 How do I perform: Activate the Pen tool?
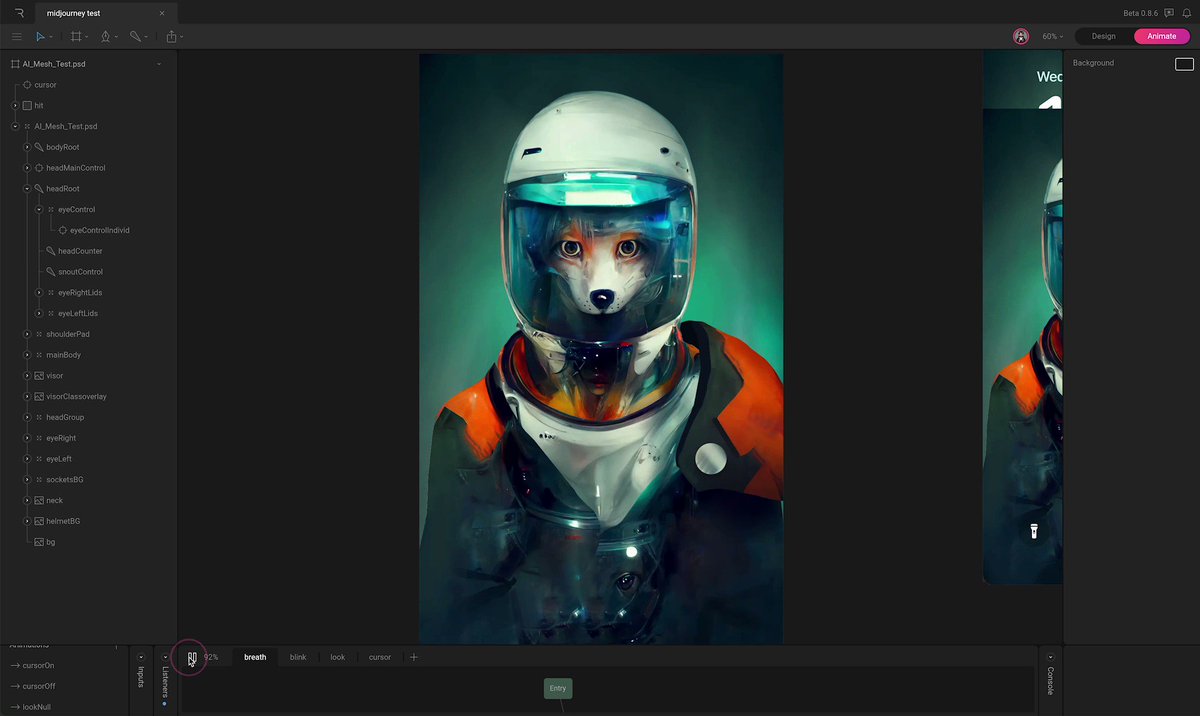[x=105, y=36]
